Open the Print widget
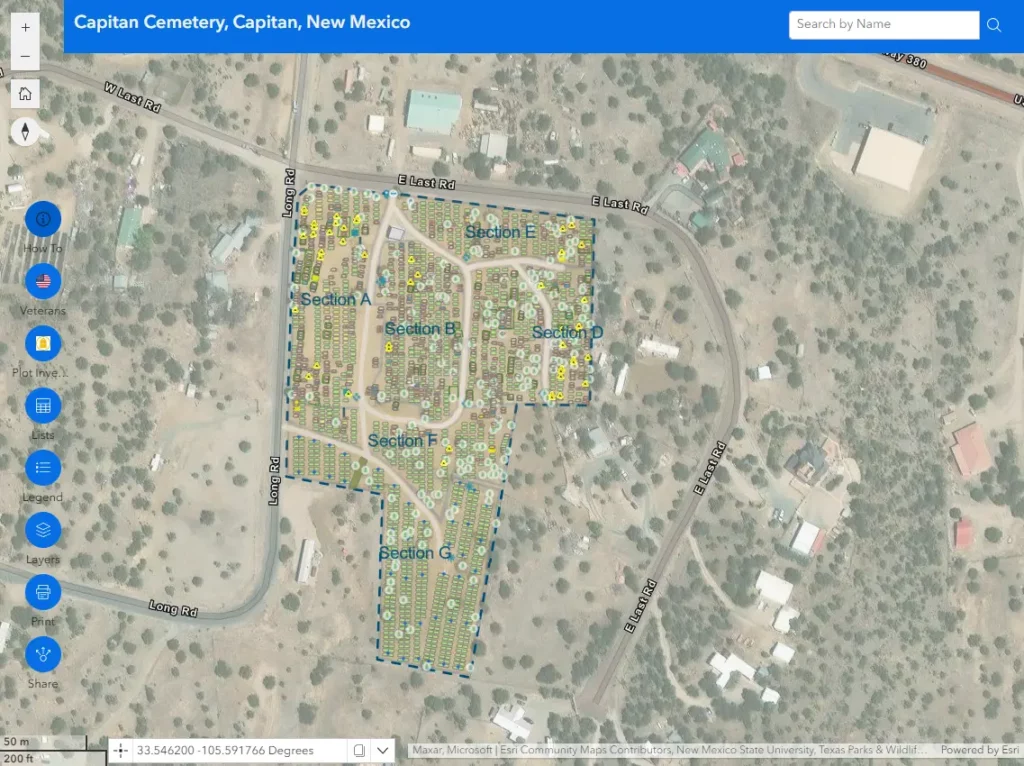Viewport: 1024px width, 766px height. click(x=43, y=592)
